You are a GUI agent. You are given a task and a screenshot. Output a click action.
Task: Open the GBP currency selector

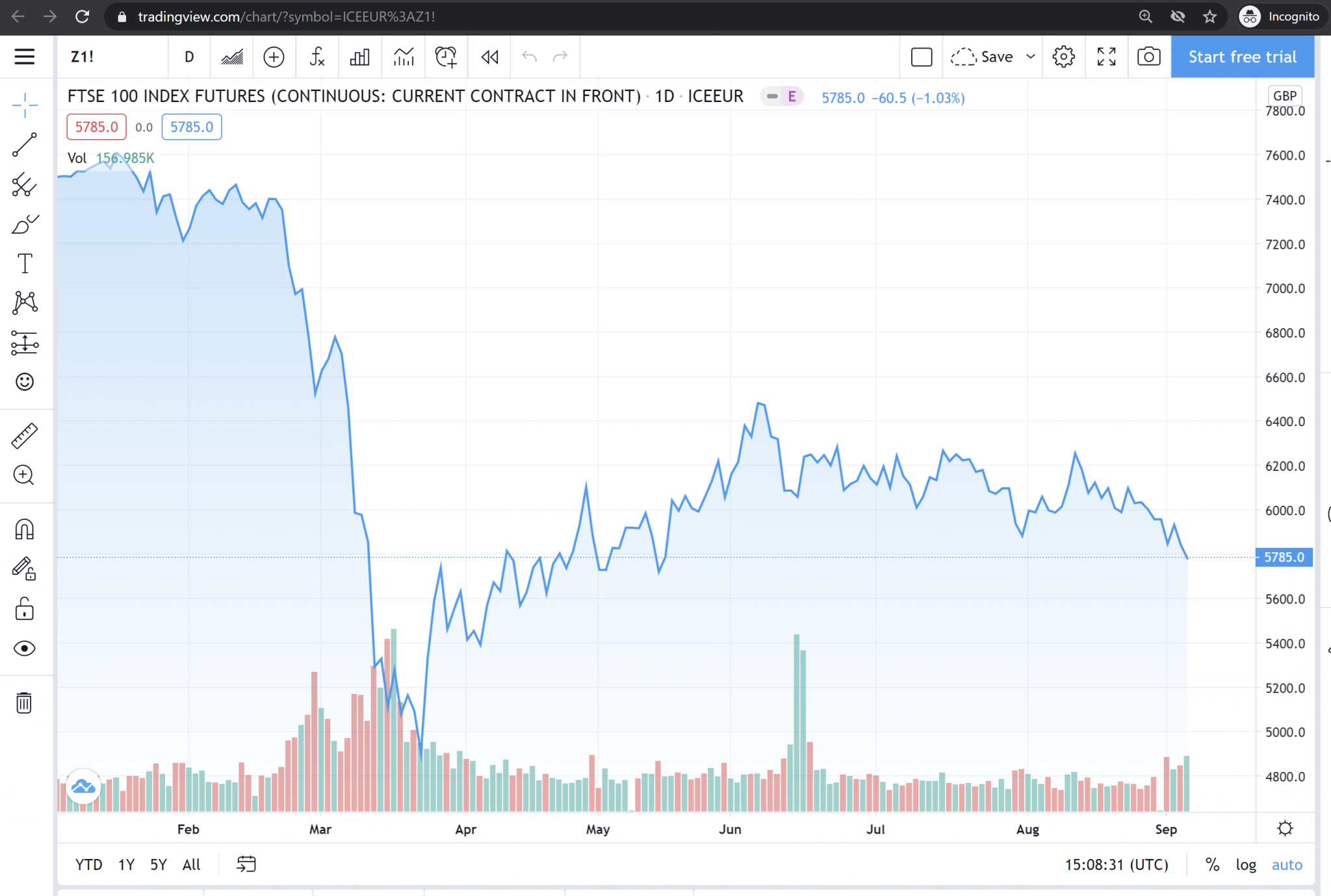1285,96
